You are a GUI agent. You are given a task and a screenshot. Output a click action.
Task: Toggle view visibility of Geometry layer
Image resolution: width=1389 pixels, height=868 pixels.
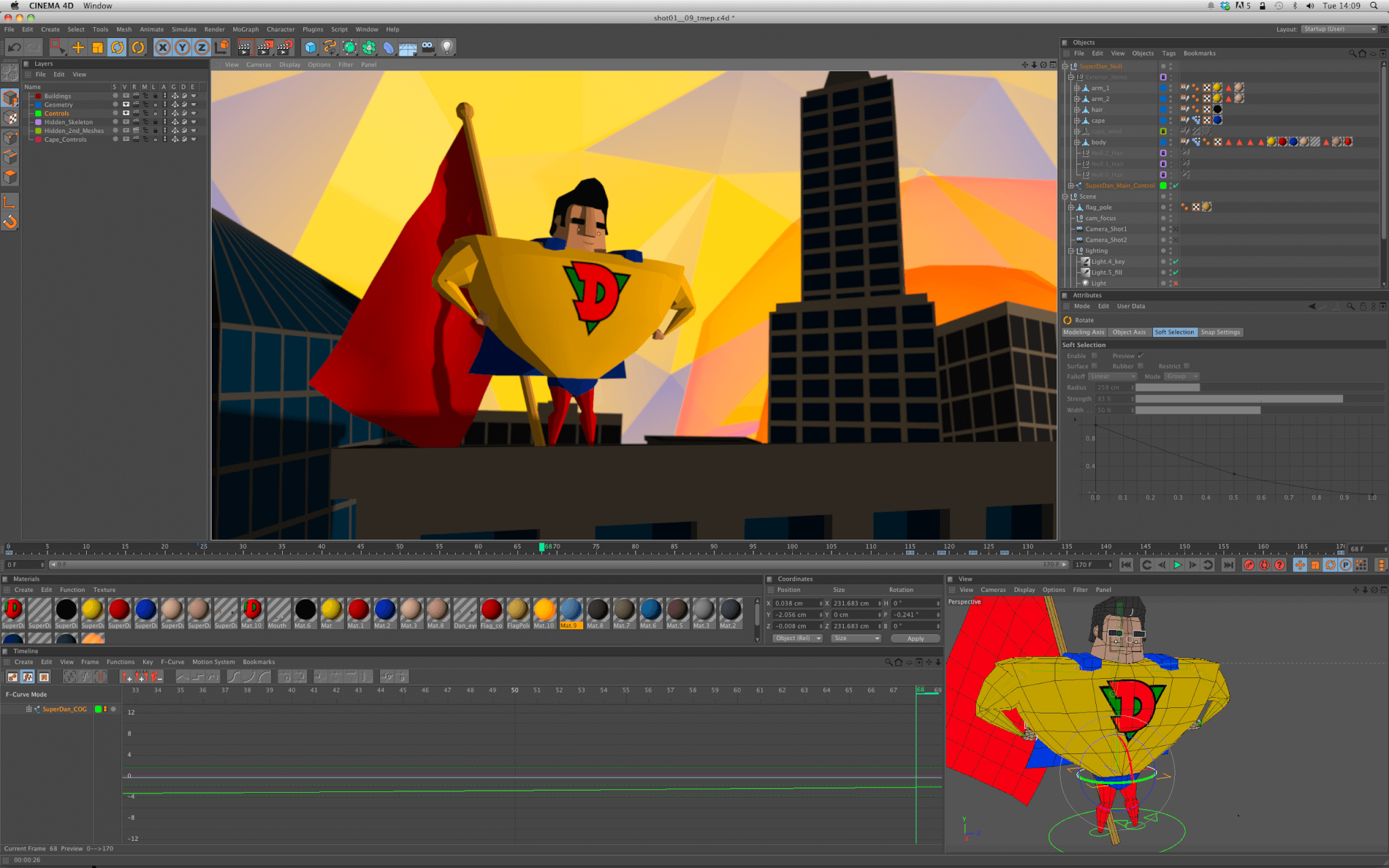pos(125,104)
